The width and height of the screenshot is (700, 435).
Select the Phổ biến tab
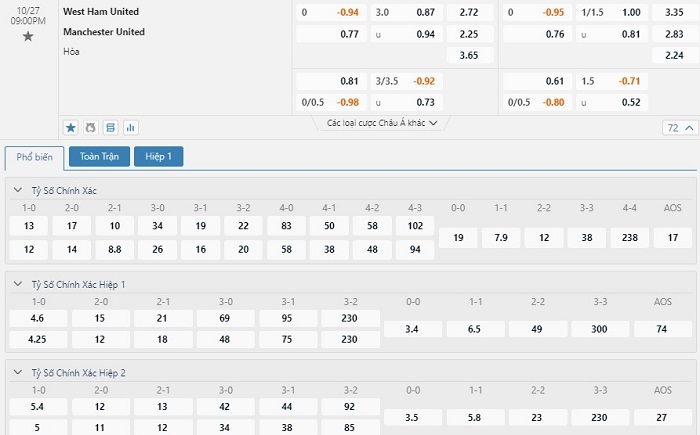click(x=34, y=158)
